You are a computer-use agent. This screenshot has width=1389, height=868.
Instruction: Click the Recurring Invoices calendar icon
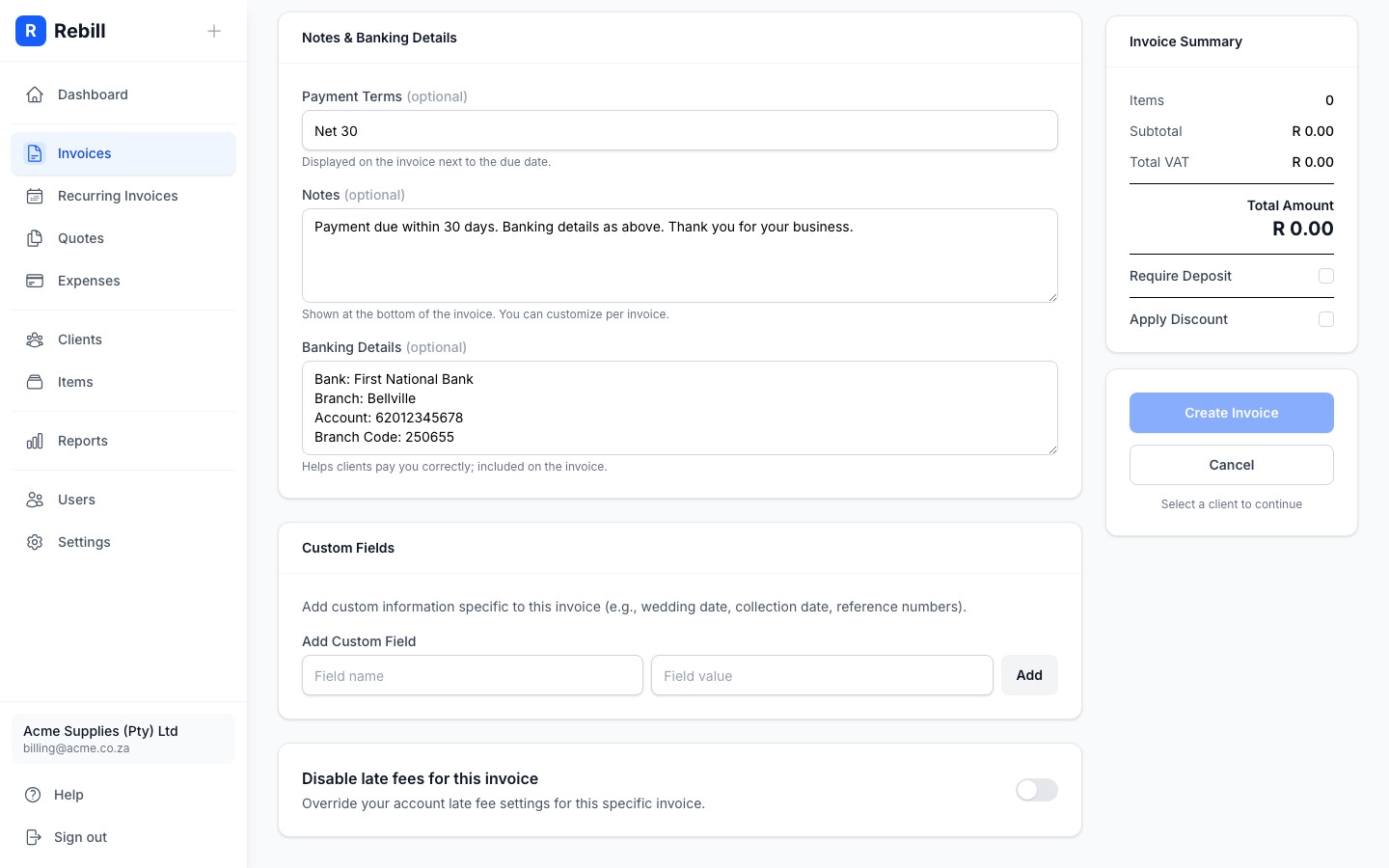[x=35, y=196]
